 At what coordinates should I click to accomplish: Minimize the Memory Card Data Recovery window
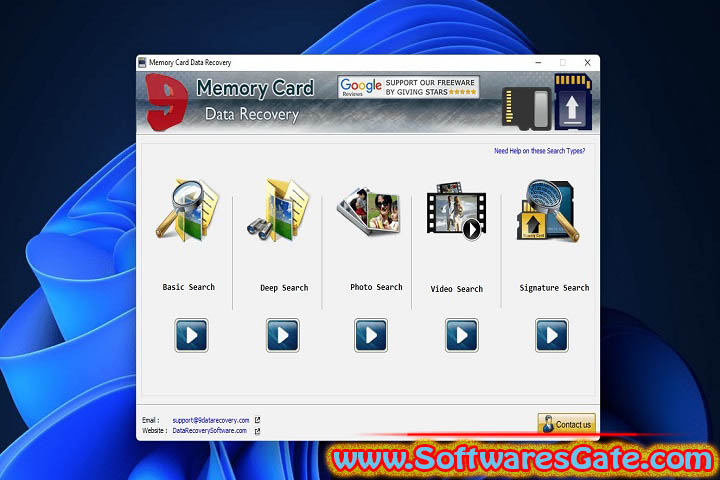[x=538, y=62]
